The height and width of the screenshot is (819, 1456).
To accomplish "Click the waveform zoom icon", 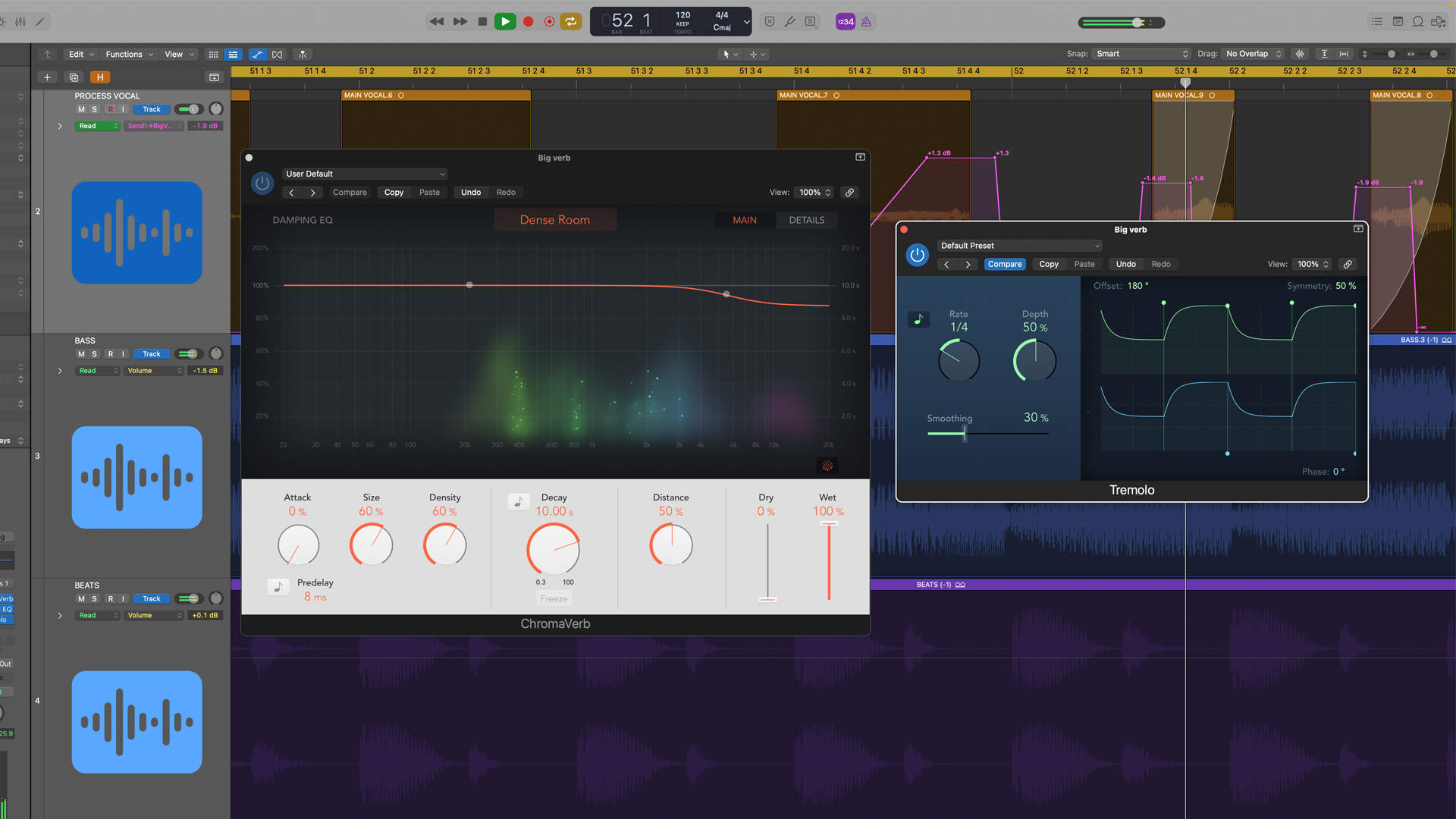I will point(1300,54).
